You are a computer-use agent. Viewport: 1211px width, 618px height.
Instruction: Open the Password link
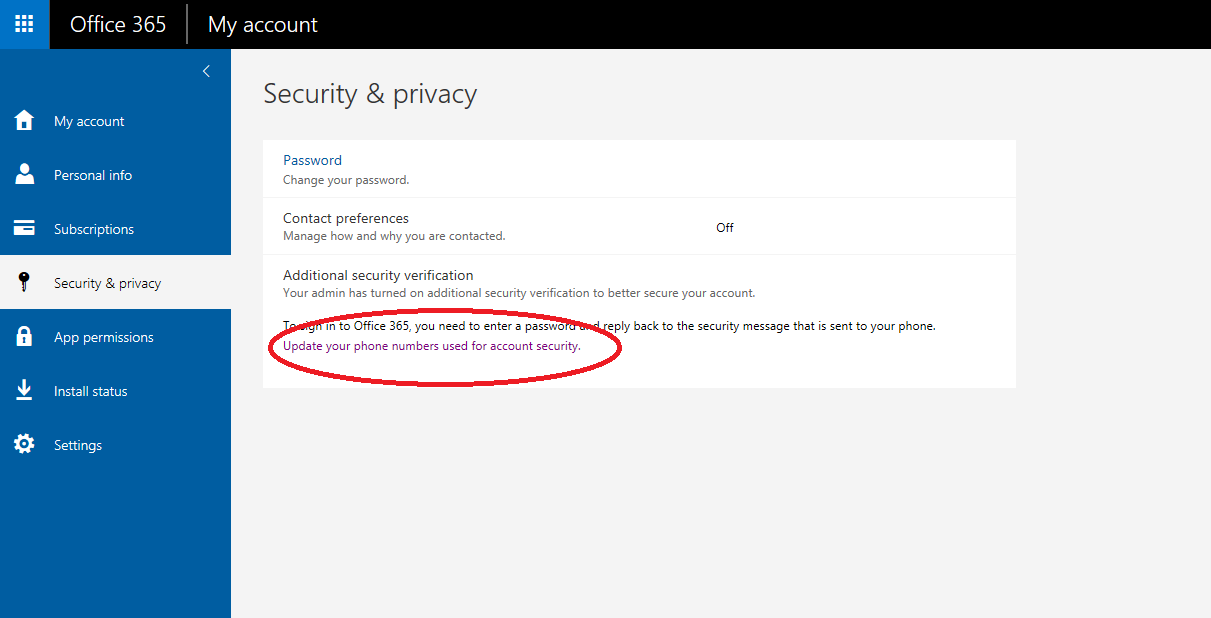pos(312,160)
